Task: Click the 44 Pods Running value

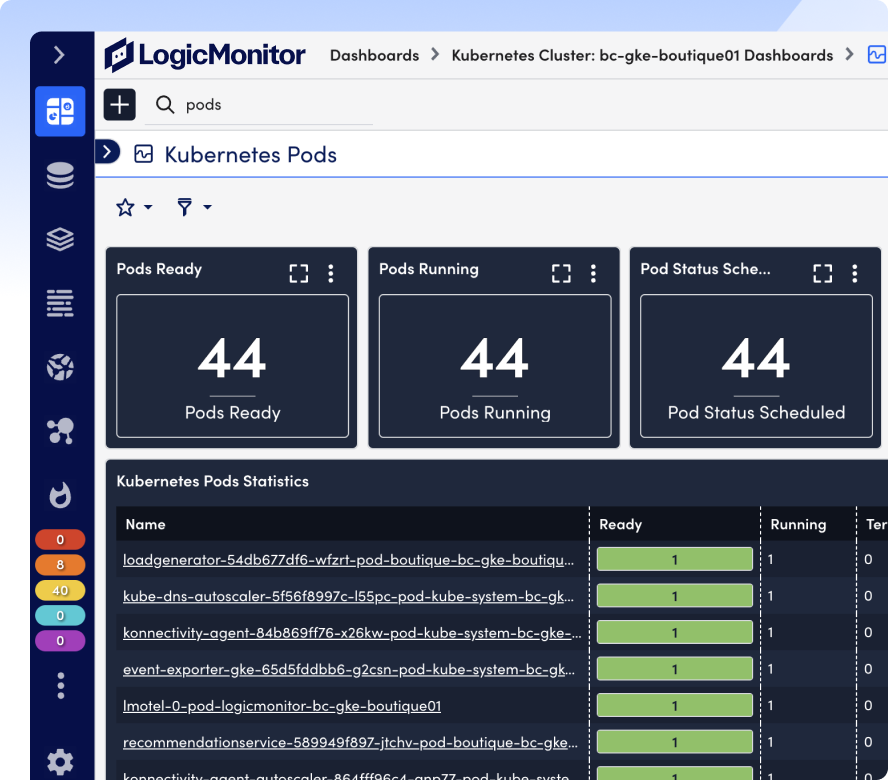Action: pos(494,359)
